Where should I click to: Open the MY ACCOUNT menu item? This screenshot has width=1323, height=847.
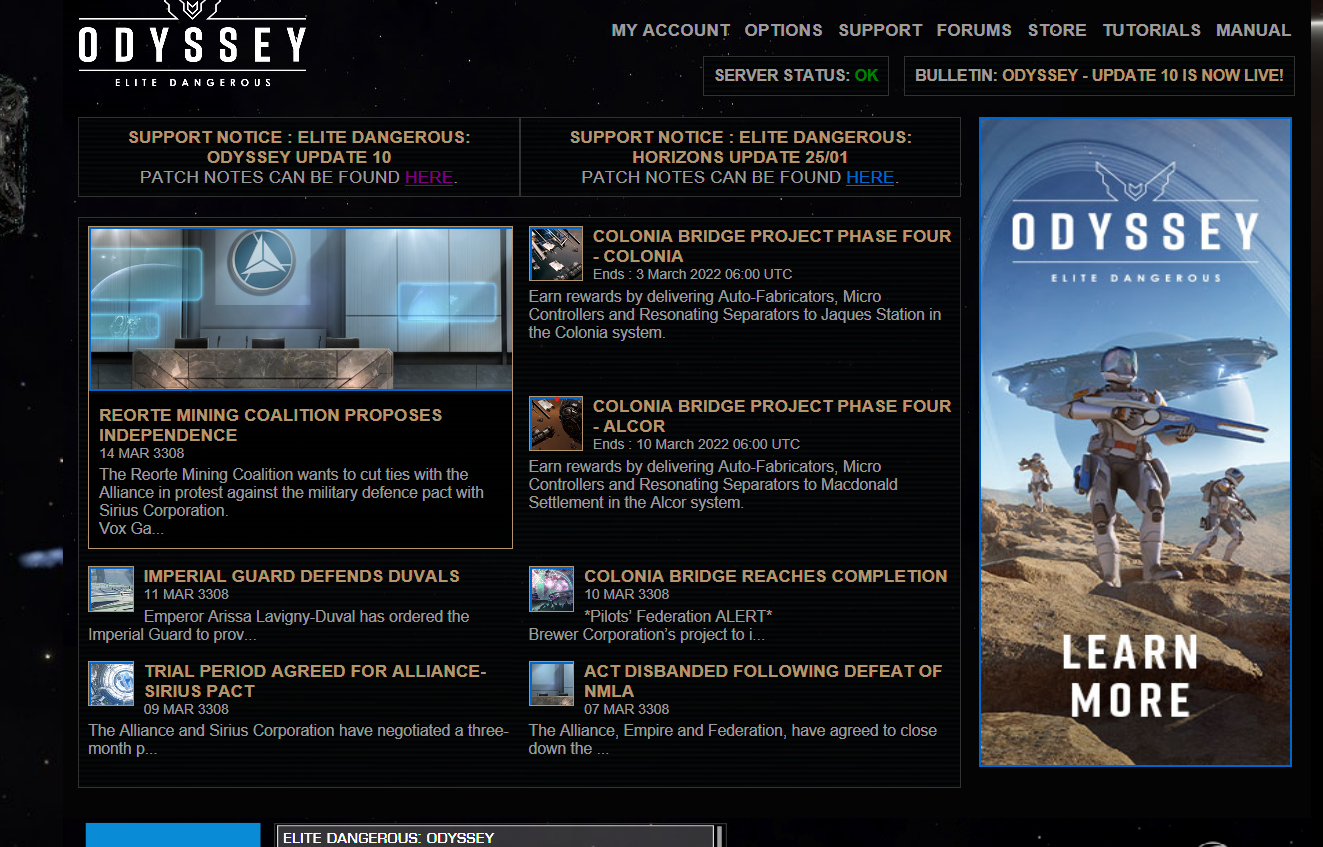coord(670,30)
